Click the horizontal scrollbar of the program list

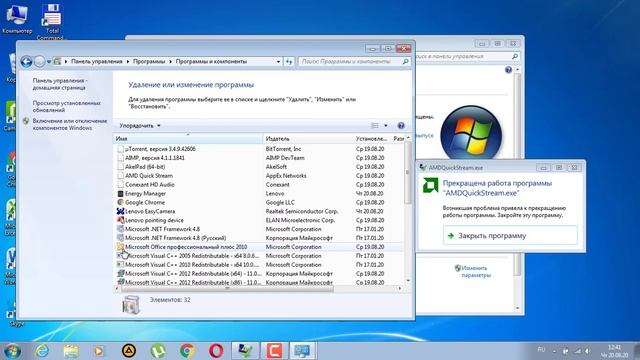pos(227,289)
